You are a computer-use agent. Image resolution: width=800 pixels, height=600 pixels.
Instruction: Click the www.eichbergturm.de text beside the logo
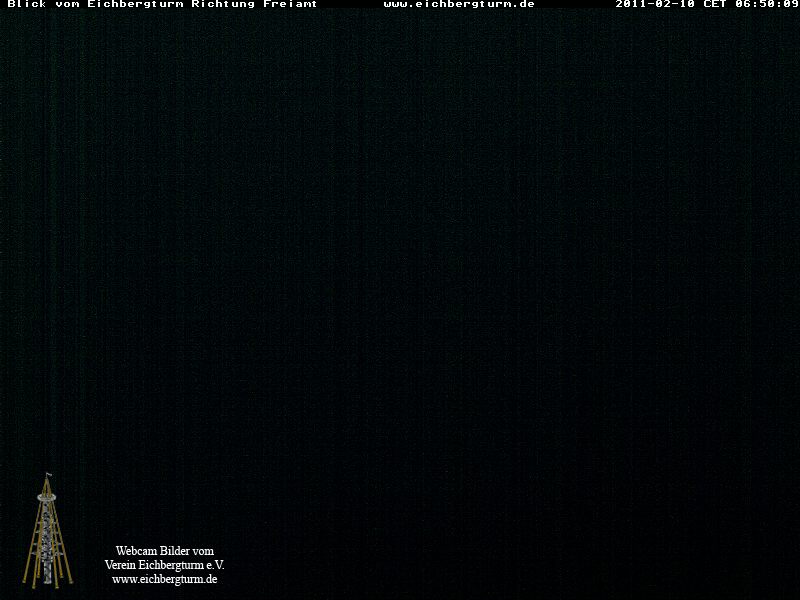pos(165,580)
